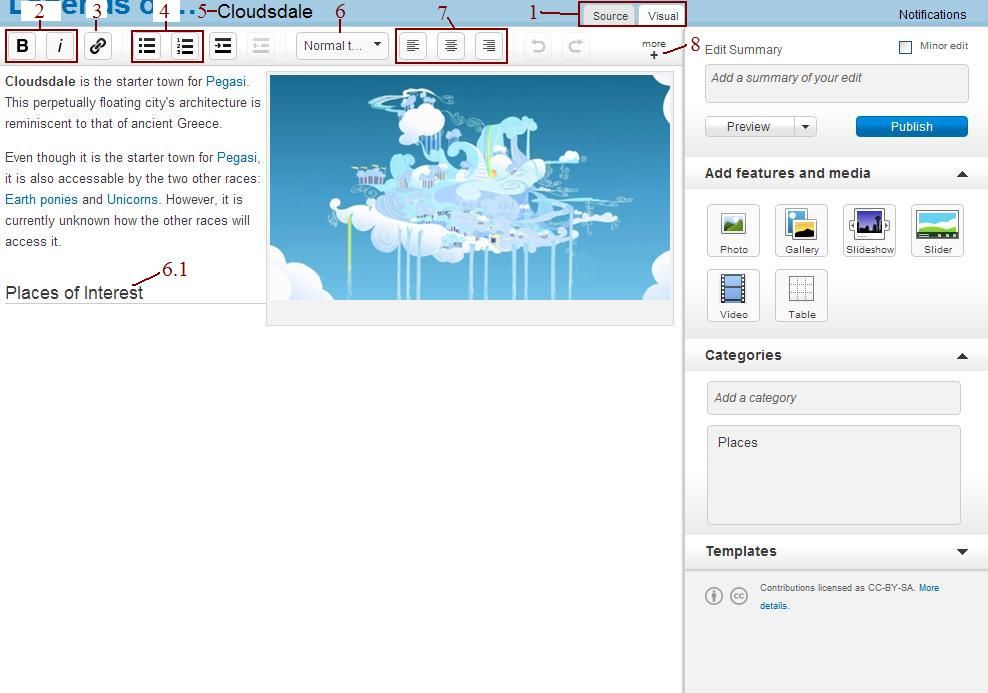Insert a link using the chain icon

98,46
